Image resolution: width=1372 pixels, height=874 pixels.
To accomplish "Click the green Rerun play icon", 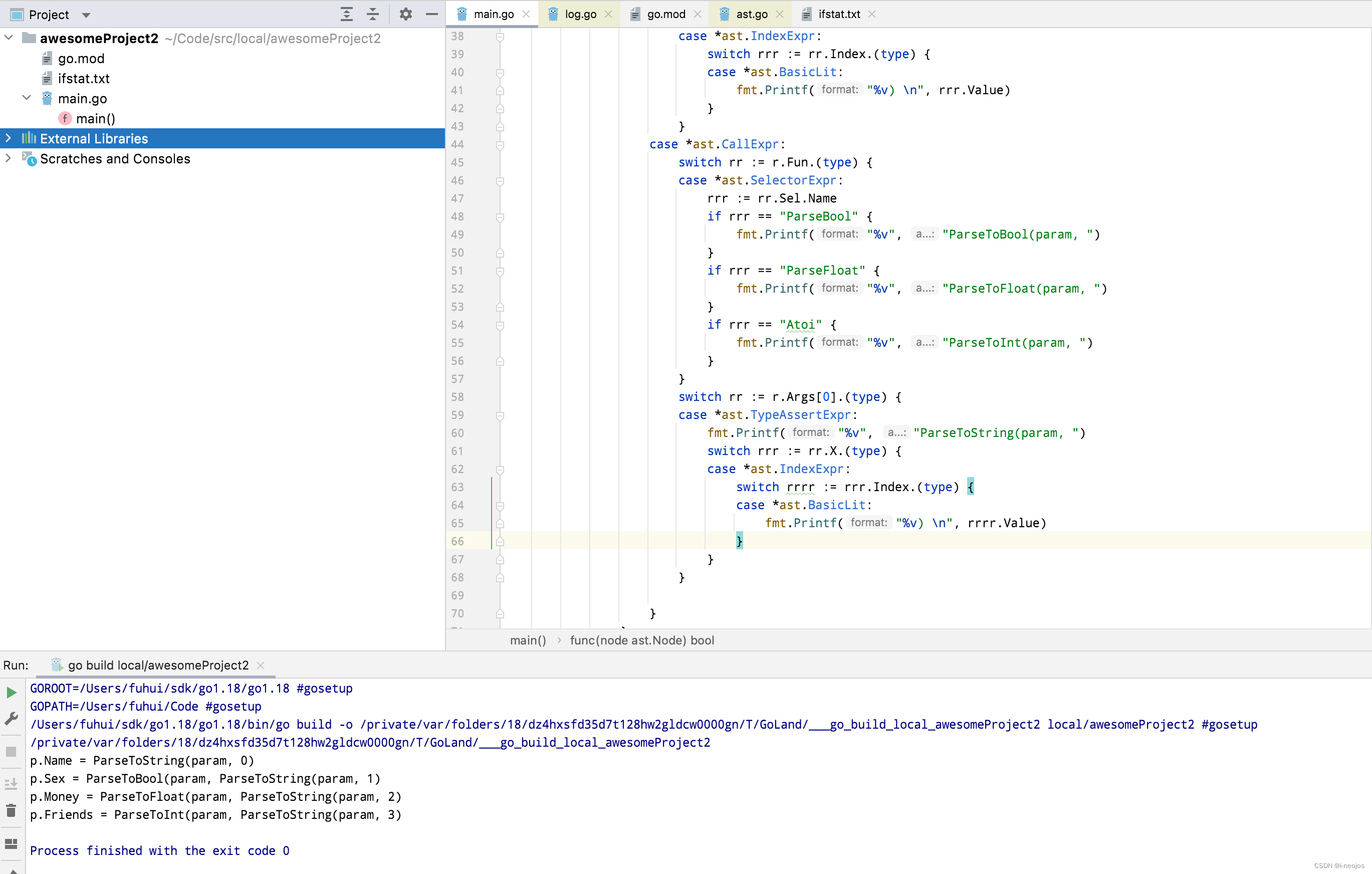I will click(x=12, y=692).
